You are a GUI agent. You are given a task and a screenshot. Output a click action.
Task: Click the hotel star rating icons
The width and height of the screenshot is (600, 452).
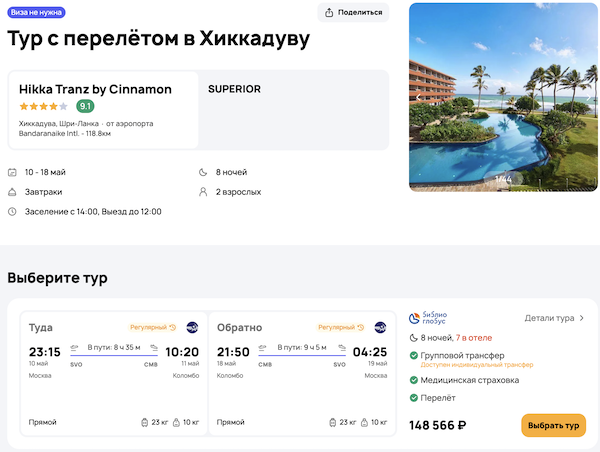[x=43, y=106]
